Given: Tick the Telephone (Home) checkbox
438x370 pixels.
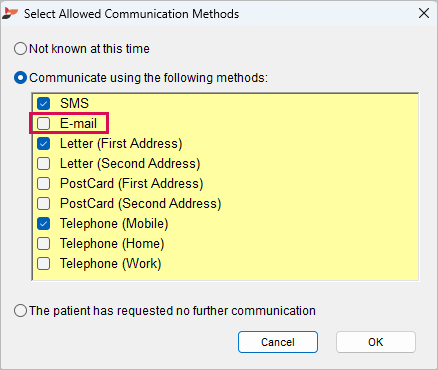Looking at the screenshot, I should click(44, 243).
